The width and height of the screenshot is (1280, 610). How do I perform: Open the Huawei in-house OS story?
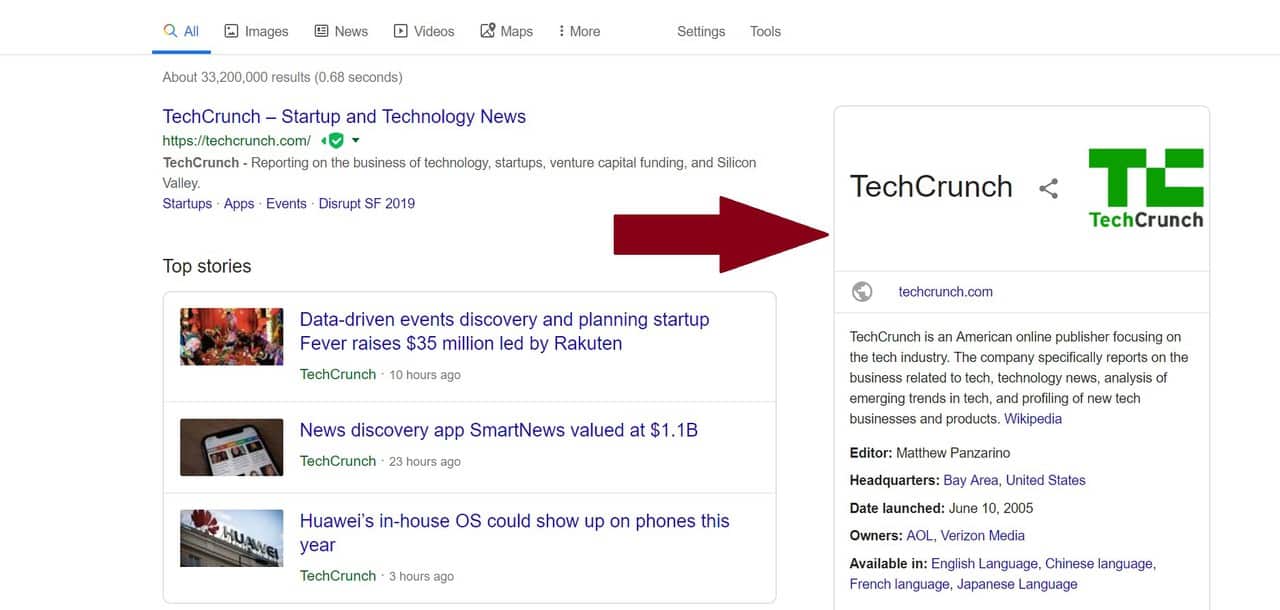click(515, 533)
